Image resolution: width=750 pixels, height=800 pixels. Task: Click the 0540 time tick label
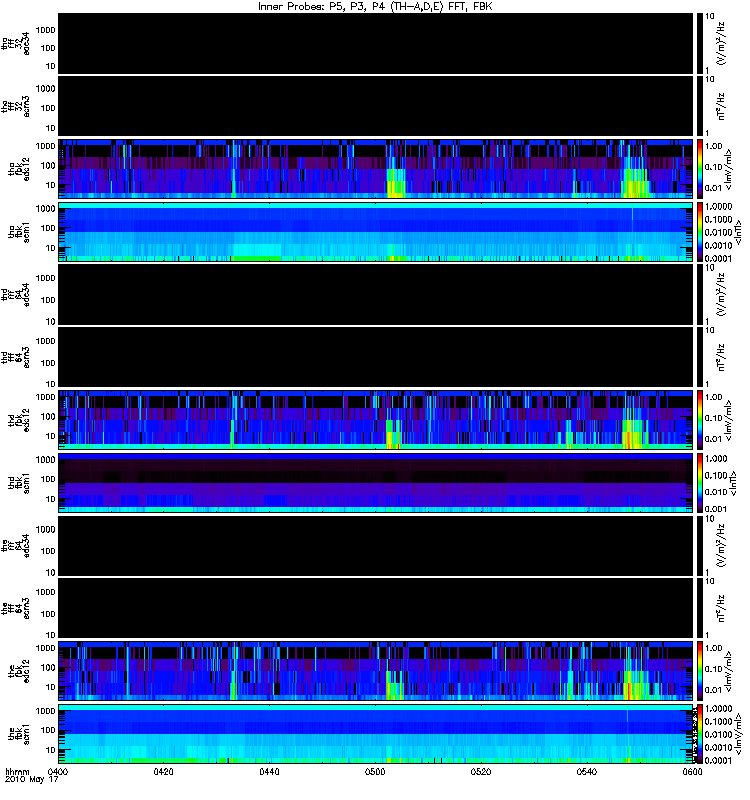pos(586,771)
